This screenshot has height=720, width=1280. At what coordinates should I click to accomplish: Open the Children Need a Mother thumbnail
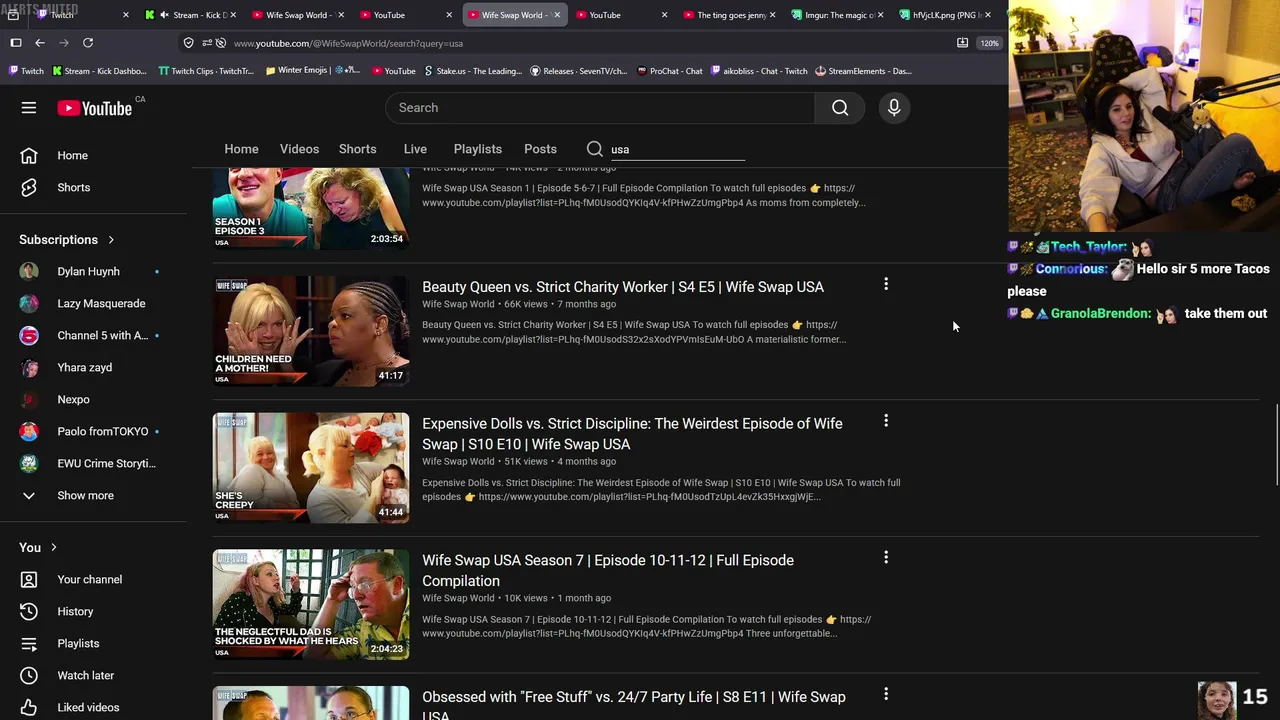point(311,331)
